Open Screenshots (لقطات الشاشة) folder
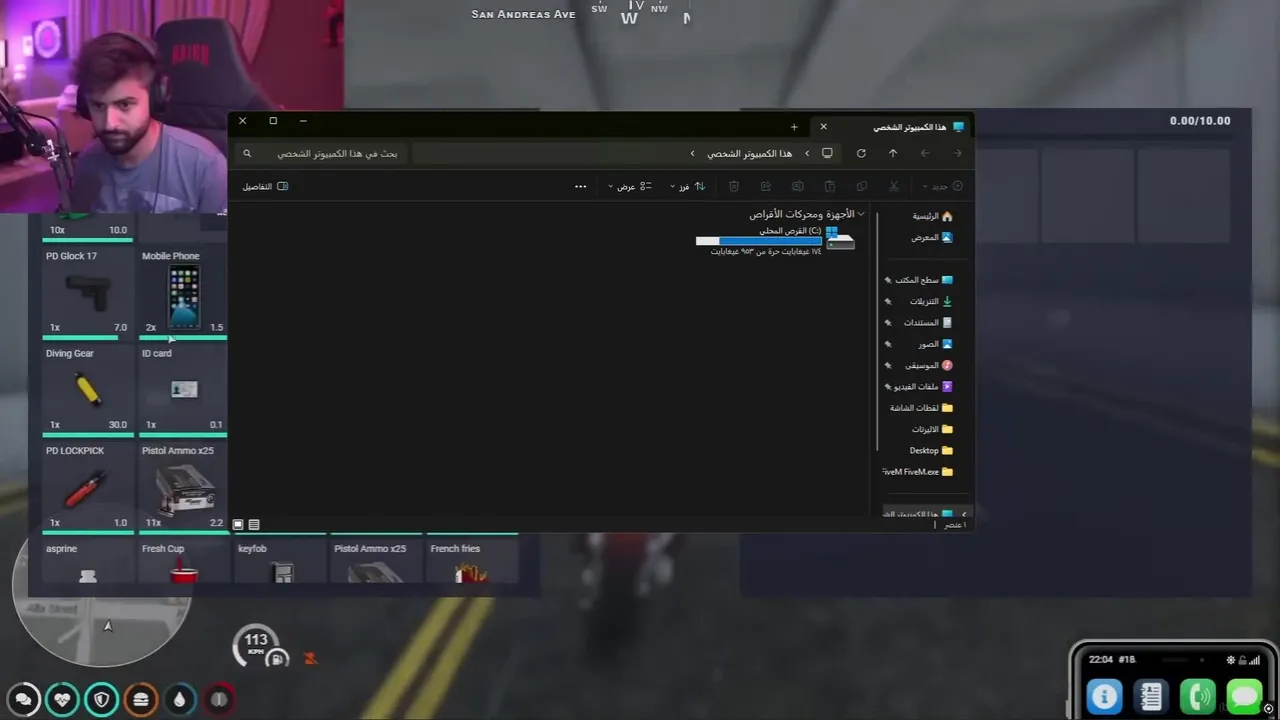The image size is (1280, 720). pyautogui.click(x=921, y=408)
